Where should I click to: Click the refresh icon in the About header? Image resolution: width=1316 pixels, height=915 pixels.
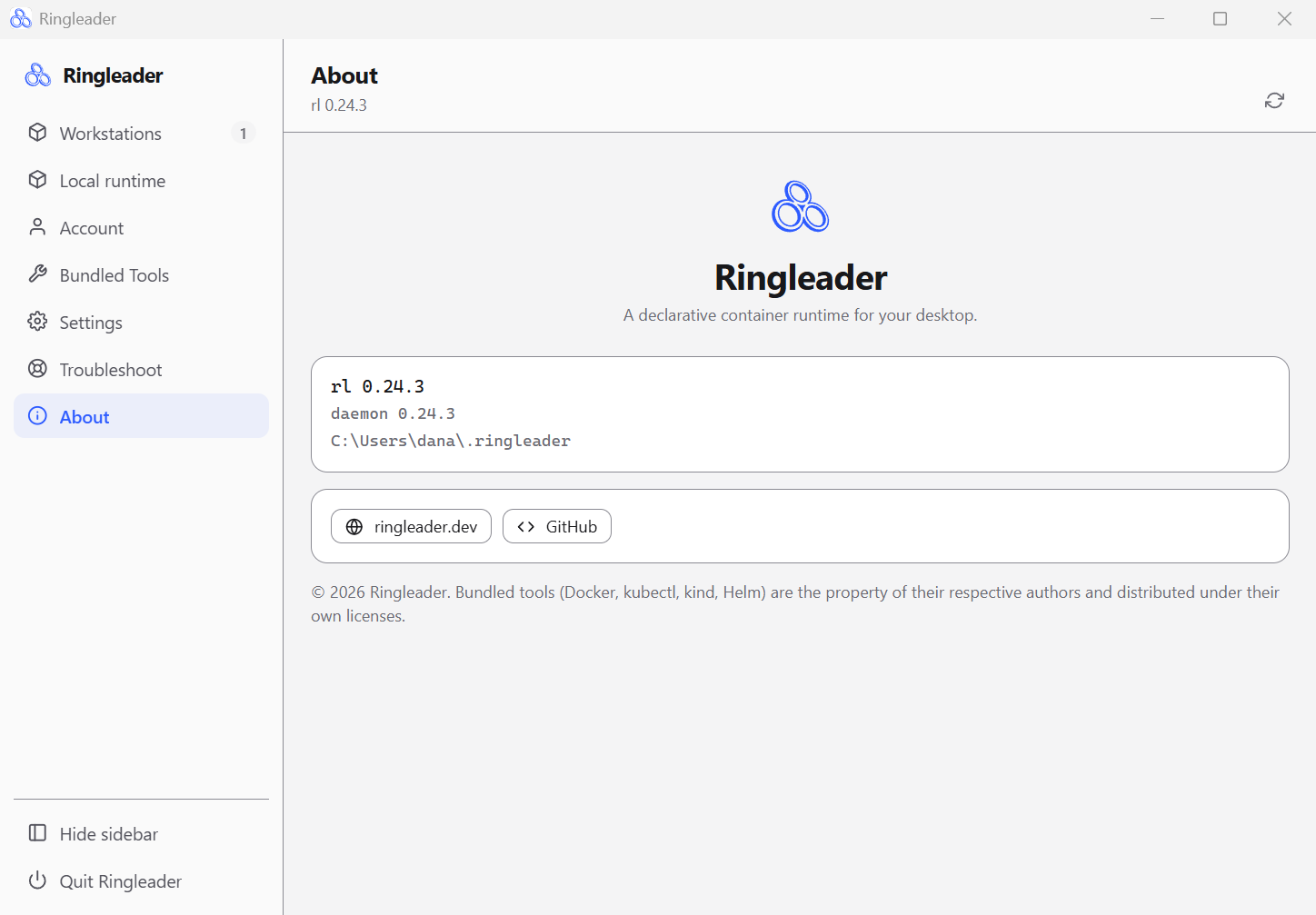[1274, 100]
